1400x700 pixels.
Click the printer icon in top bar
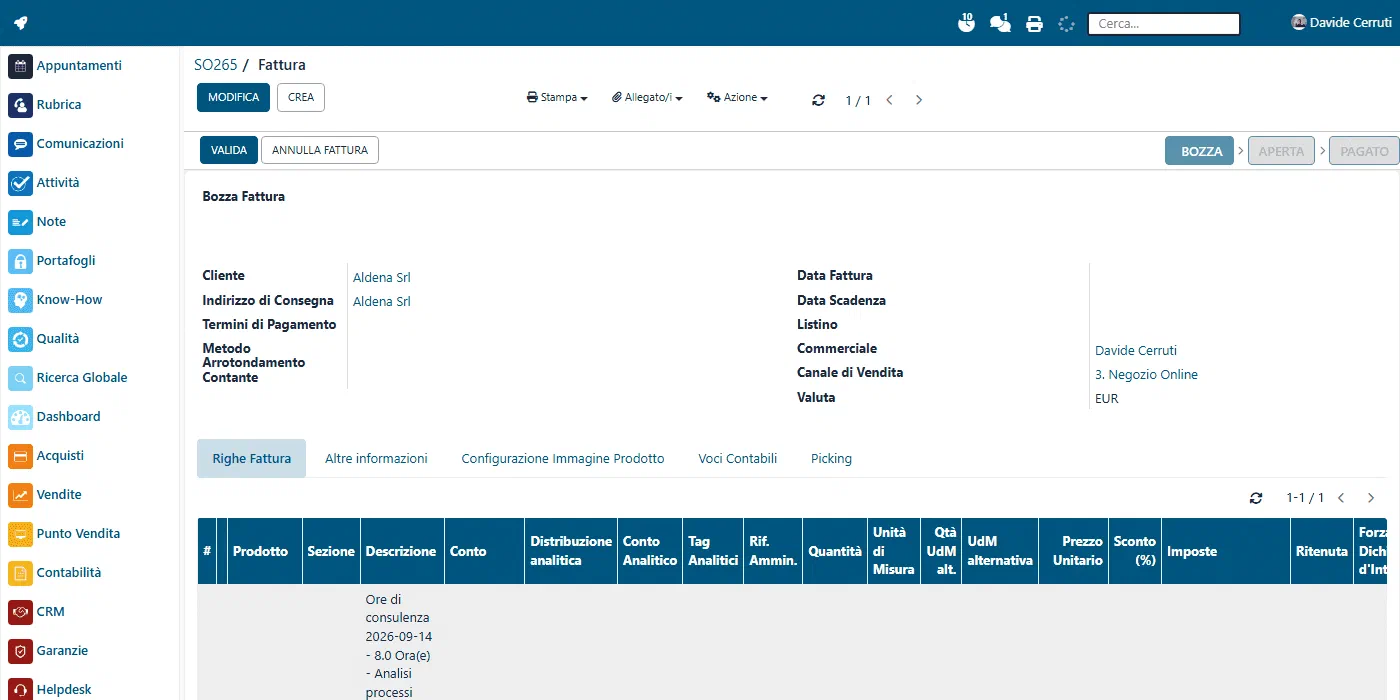tap(1034, 23)
